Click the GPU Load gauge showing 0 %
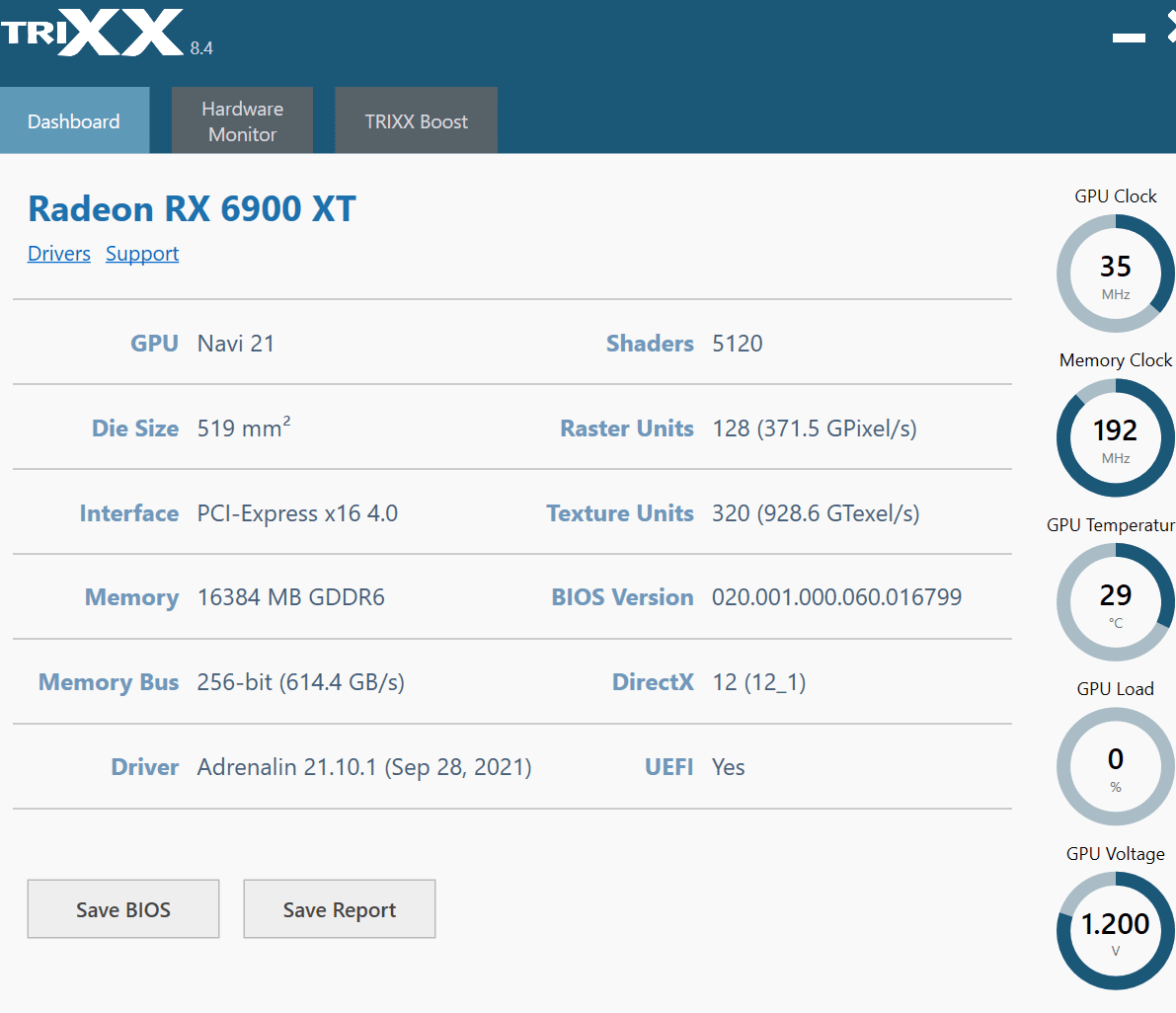The image size is (1176, 1013). 1115,766
